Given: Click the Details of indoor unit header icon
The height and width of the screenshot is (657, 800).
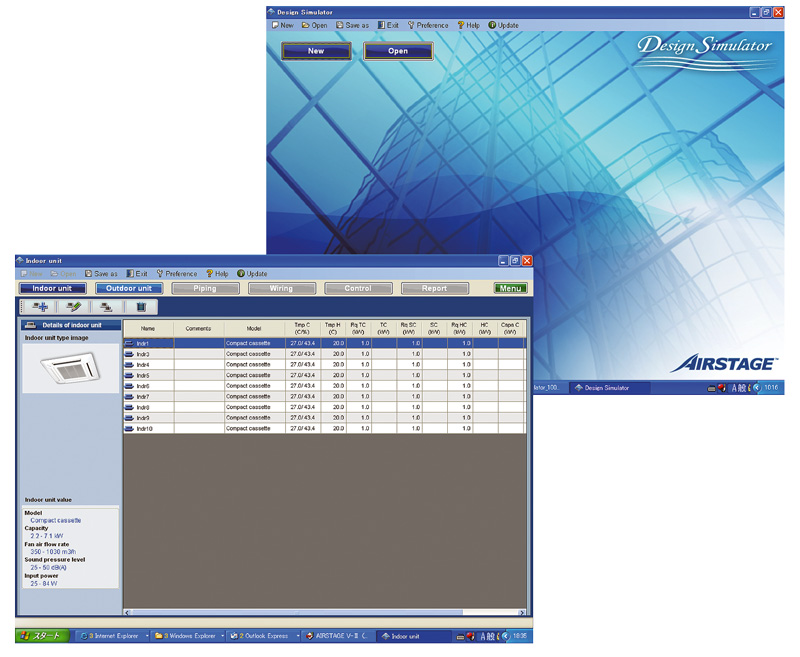Looking at the screenshot, I should (31, 325).
